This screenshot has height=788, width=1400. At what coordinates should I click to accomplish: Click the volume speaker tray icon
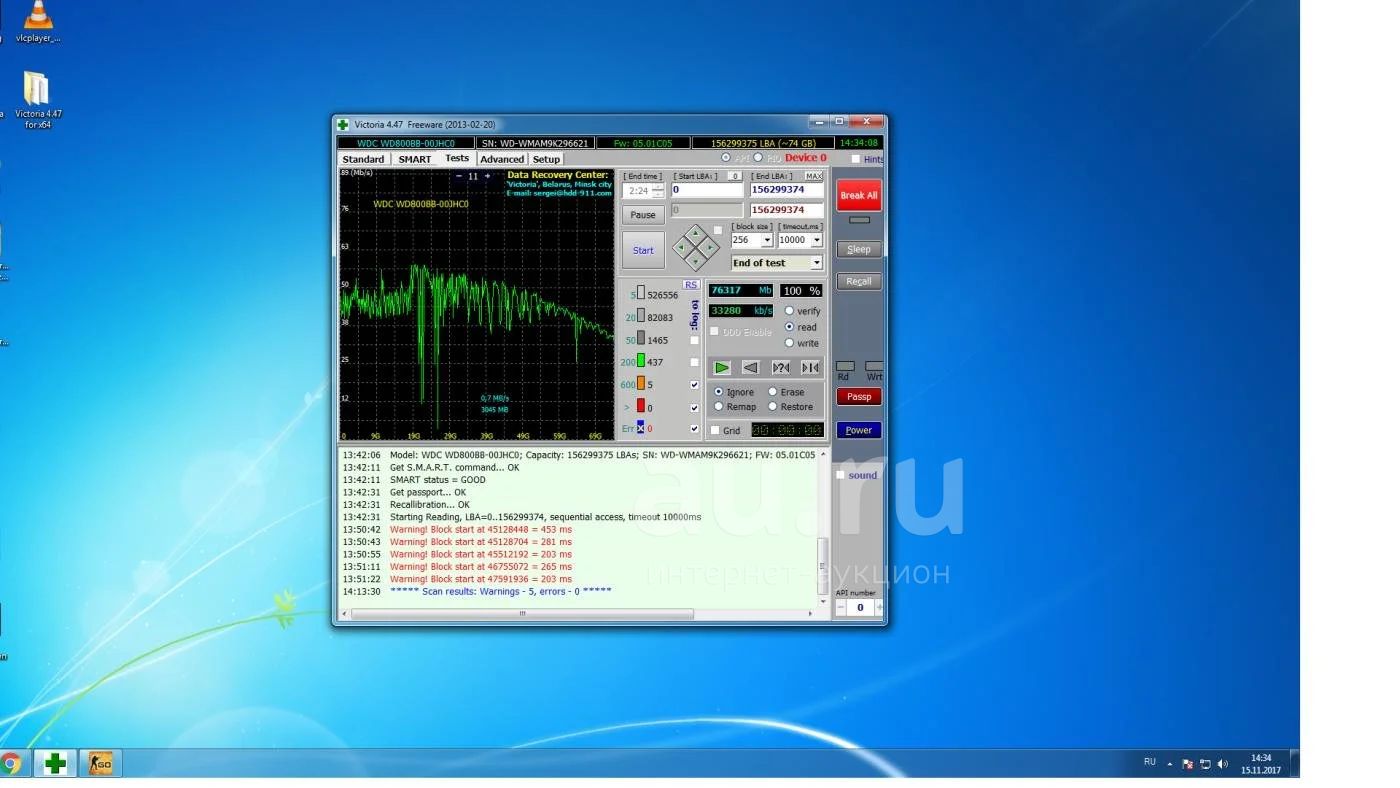pos(1222,764)
